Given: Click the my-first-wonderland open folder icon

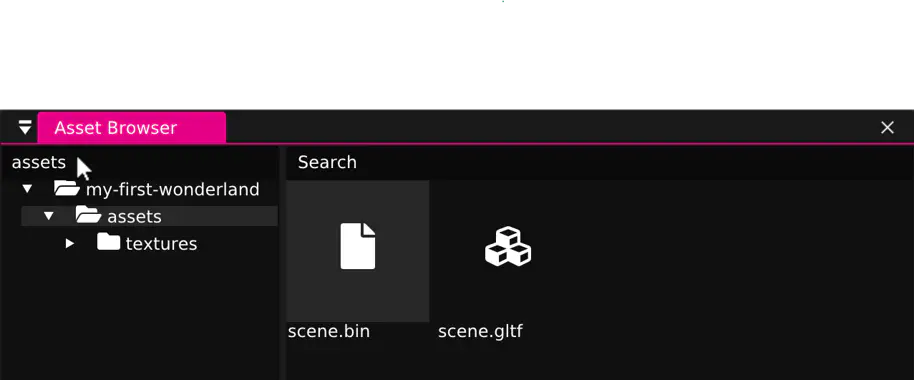Looking at the screenshot, I should pos(66,188).
